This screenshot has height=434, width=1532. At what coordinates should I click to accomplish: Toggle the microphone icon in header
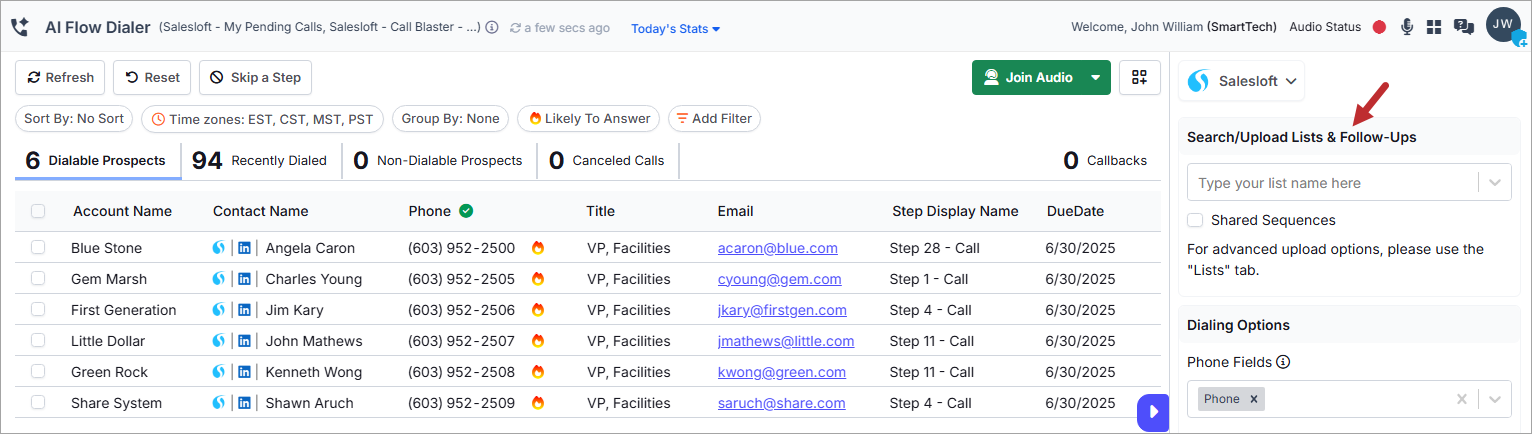[1407, 27]
